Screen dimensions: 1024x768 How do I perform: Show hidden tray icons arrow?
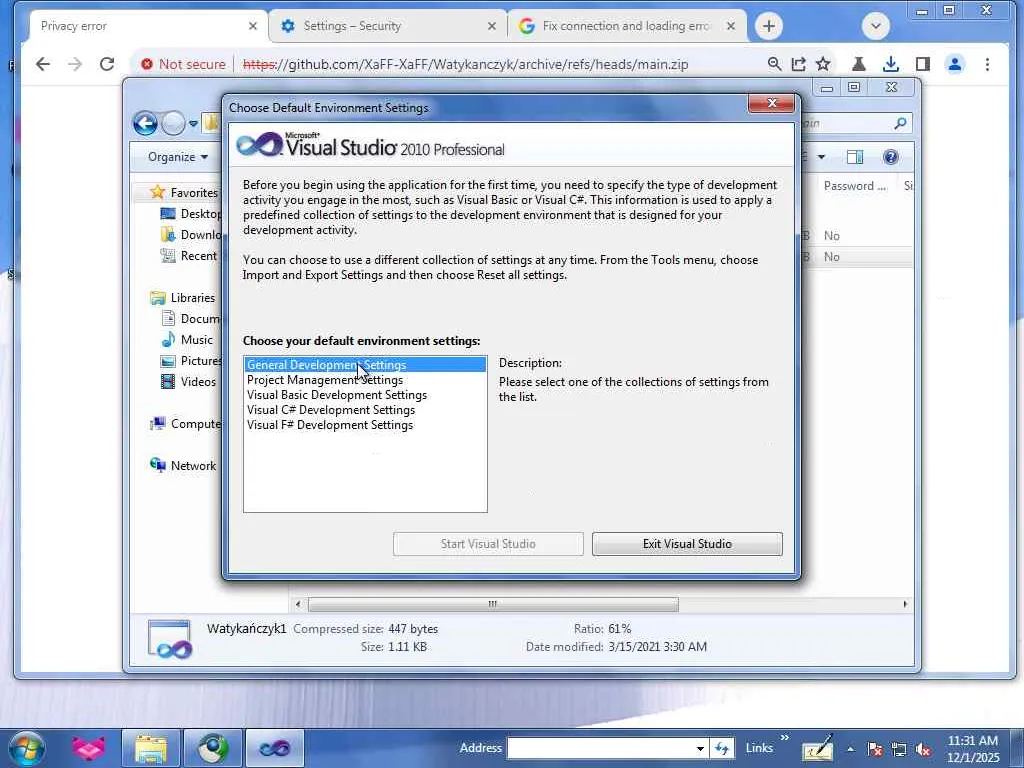pos(850,749)
